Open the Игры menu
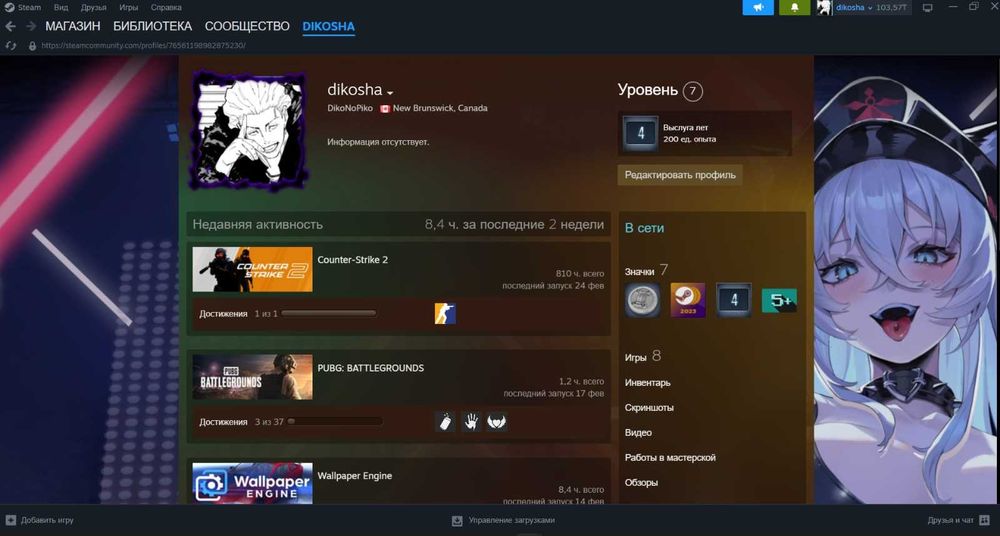 (x=128, y=8)
